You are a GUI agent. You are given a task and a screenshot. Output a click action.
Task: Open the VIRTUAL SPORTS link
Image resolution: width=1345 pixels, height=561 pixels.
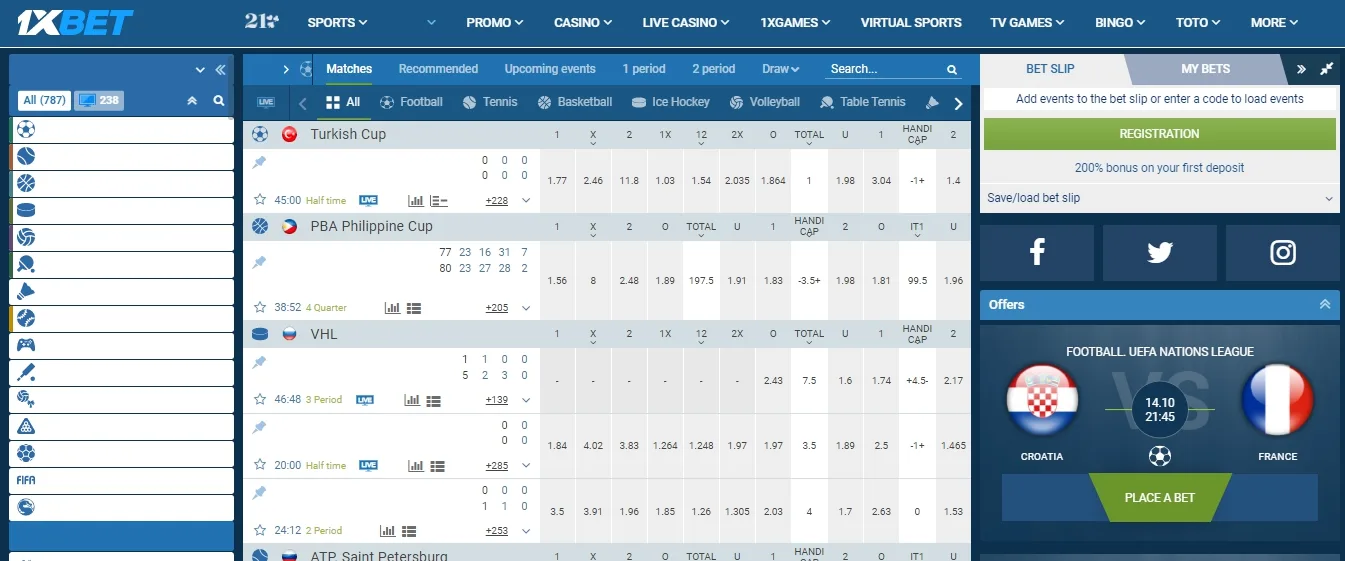[911, 22]
